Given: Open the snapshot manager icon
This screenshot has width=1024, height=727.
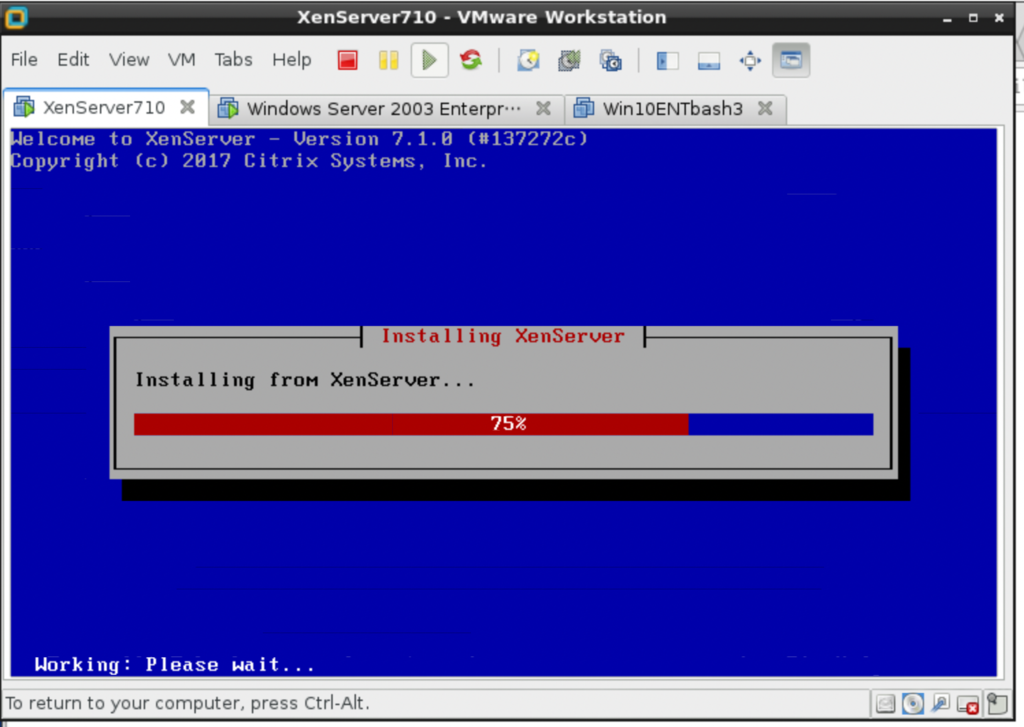Looking at the screenshot, I should (x=611, y=61).
